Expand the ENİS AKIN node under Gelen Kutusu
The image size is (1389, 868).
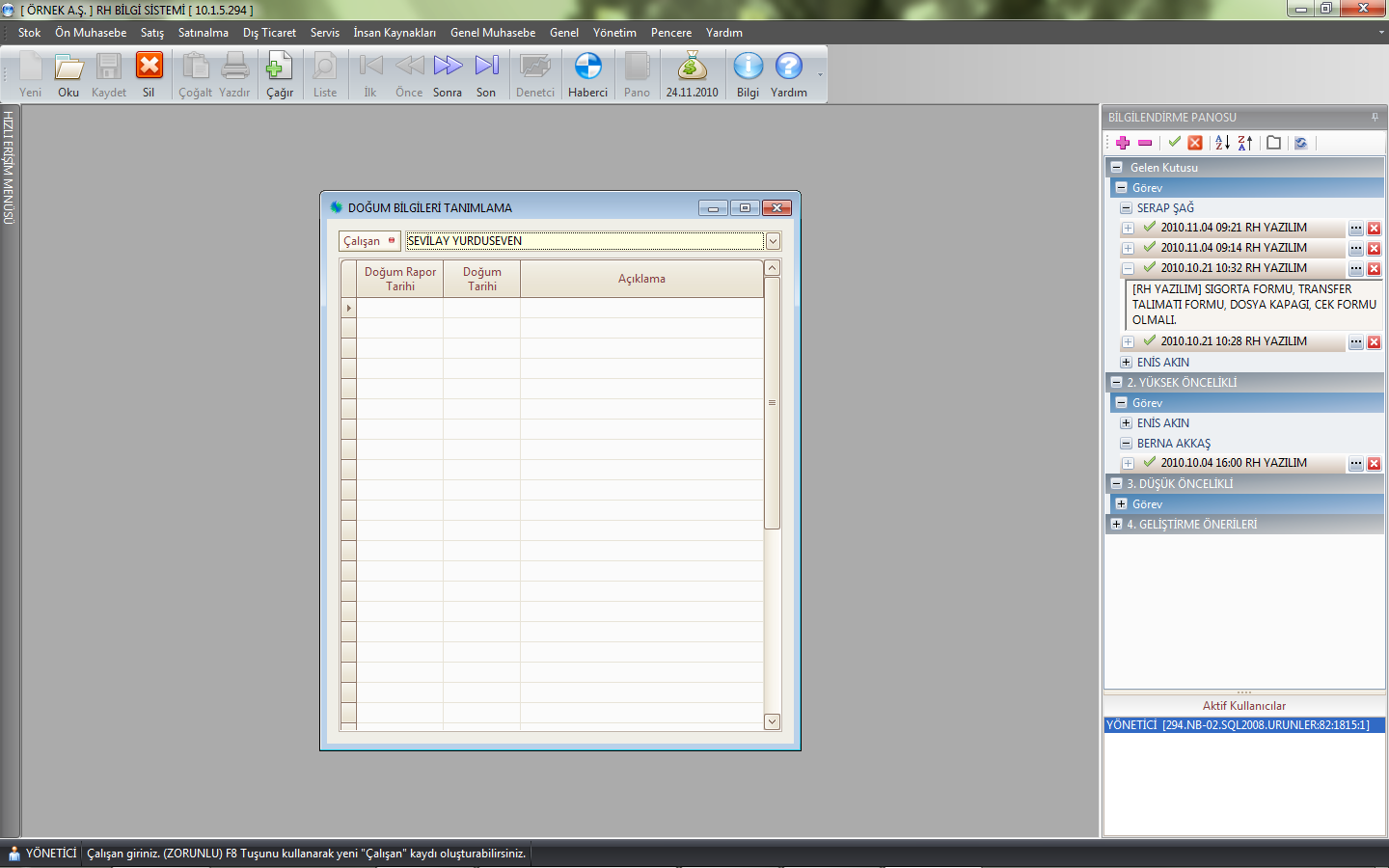[1126, 363]
